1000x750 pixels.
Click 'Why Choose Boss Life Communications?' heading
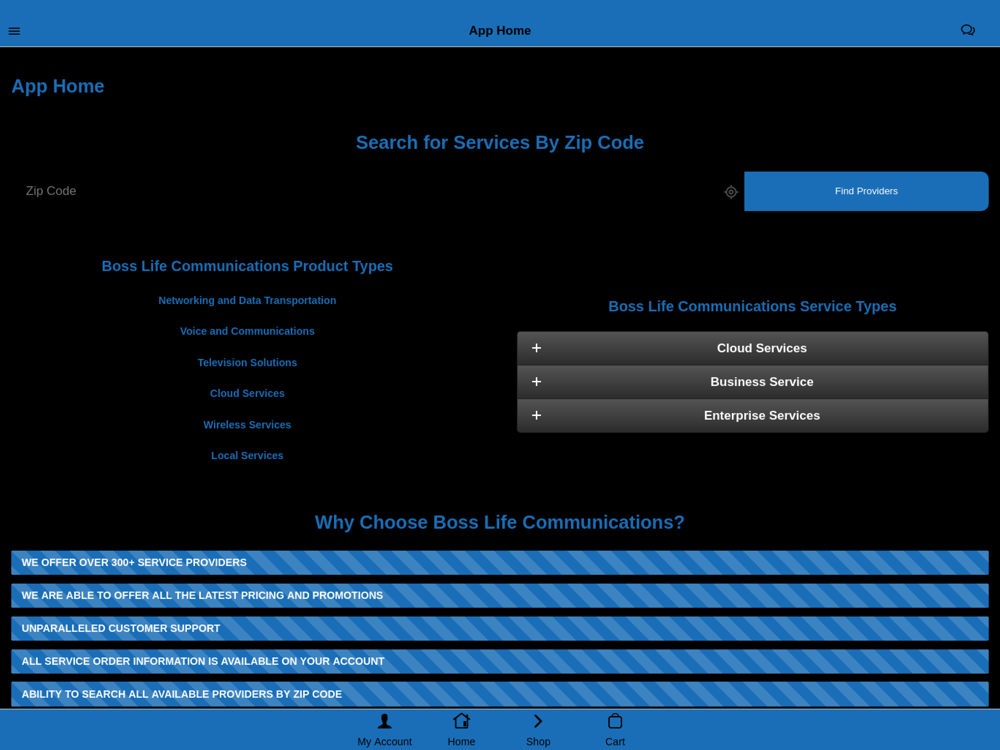500,522
